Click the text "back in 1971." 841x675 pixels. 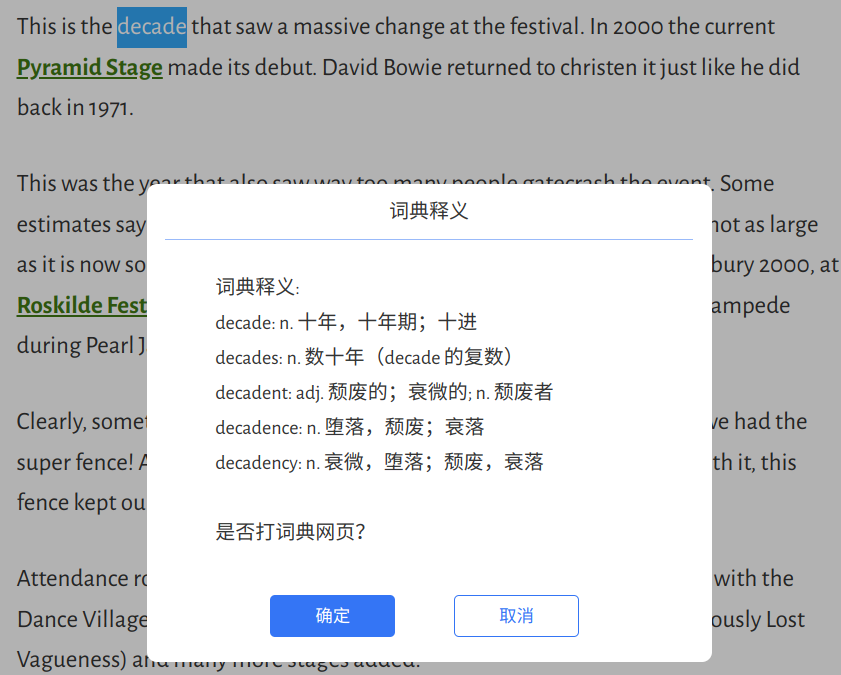(x=75, y=108)
